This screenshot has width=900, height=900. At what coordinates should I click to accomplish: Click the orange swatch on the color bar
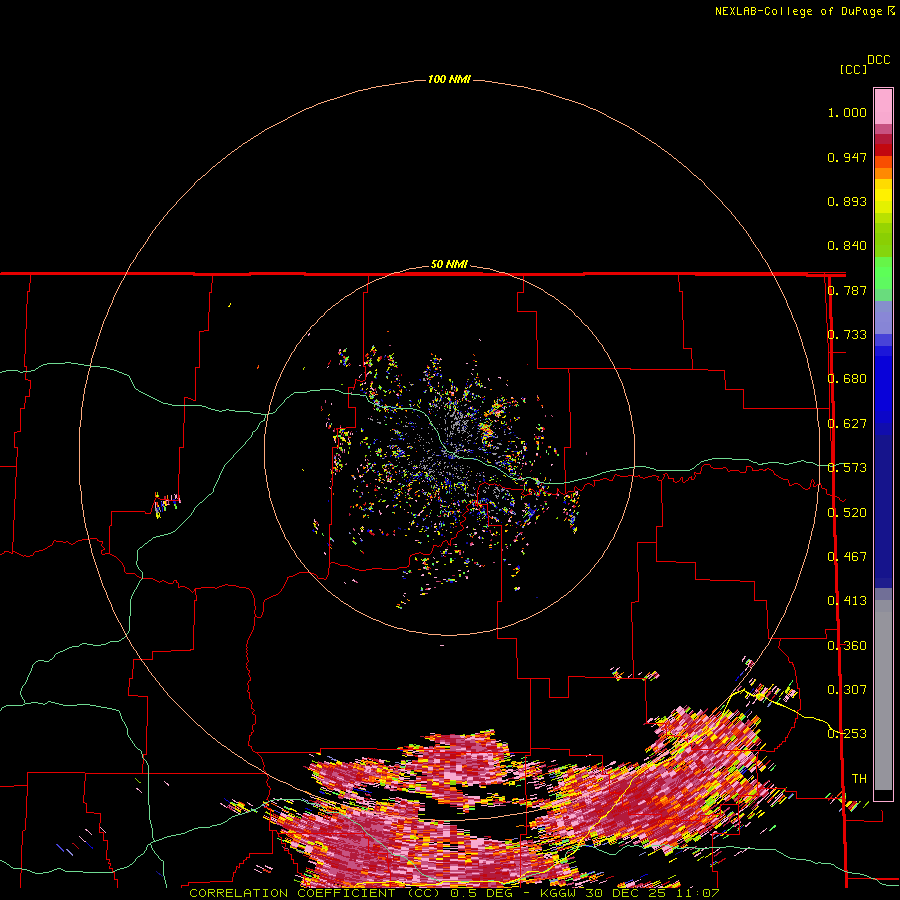[x=883, y=173]
